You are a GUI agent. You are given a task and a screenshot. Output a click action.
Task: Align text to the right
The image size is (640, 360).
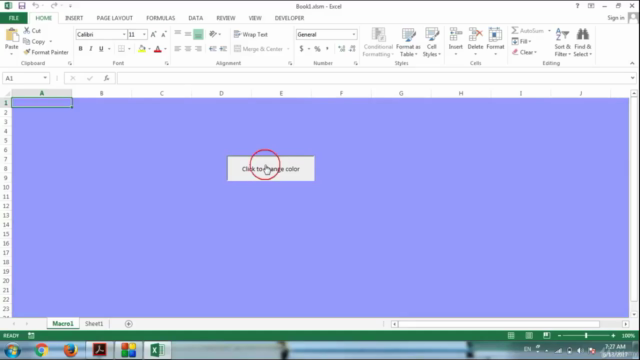[198, 49]
